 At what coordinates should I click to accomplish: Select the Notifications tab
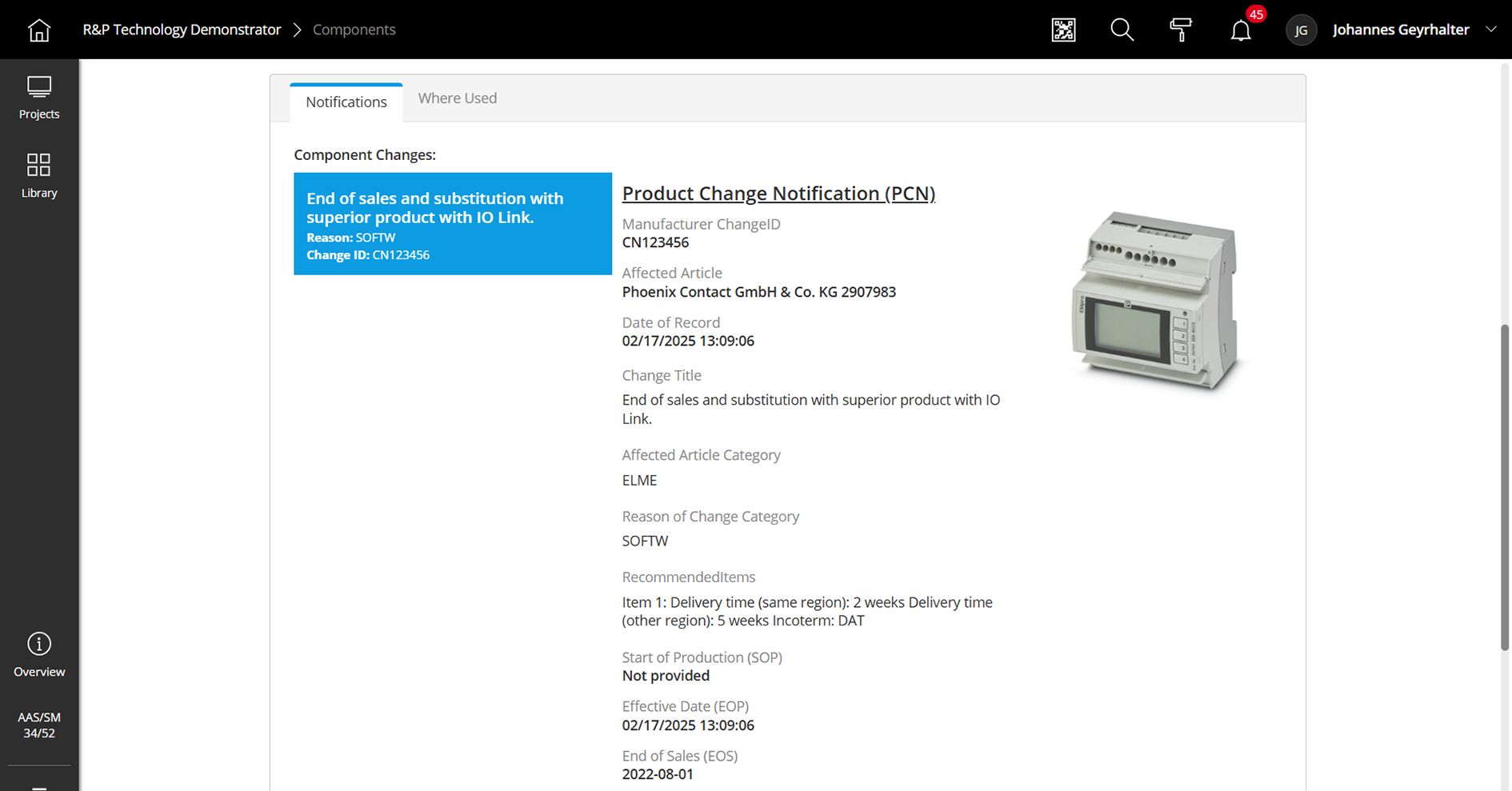click(346, 102)
